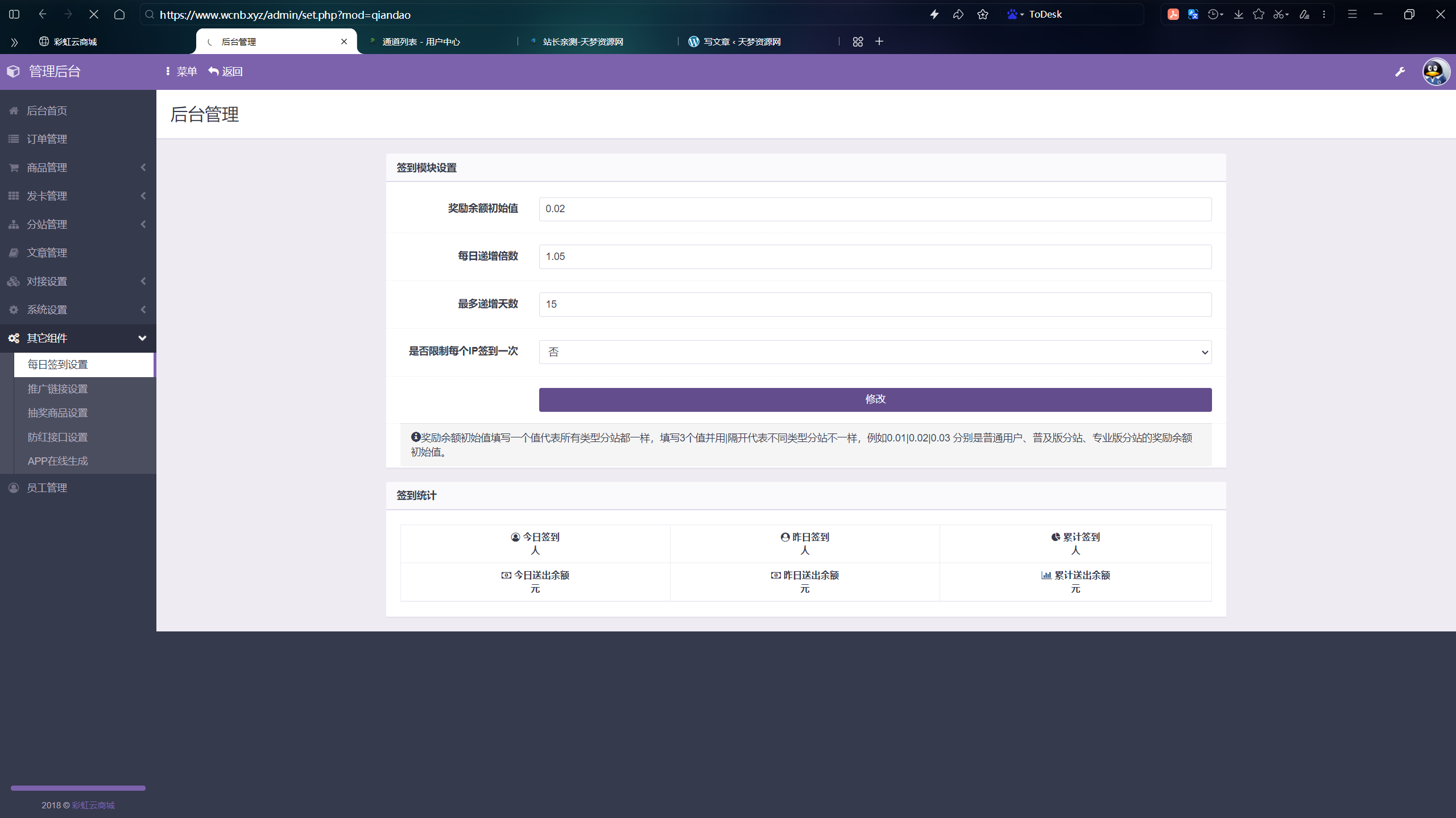Edit the 奖励余额初始值 input field
The height and width of the screenshot is (818, 1456).
click(x=875, y=209)
